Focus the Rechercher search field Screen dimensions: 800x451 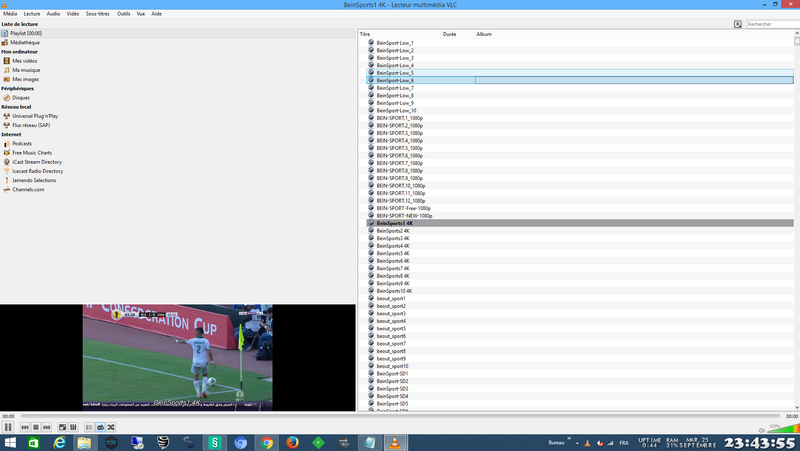click(772, 24)
